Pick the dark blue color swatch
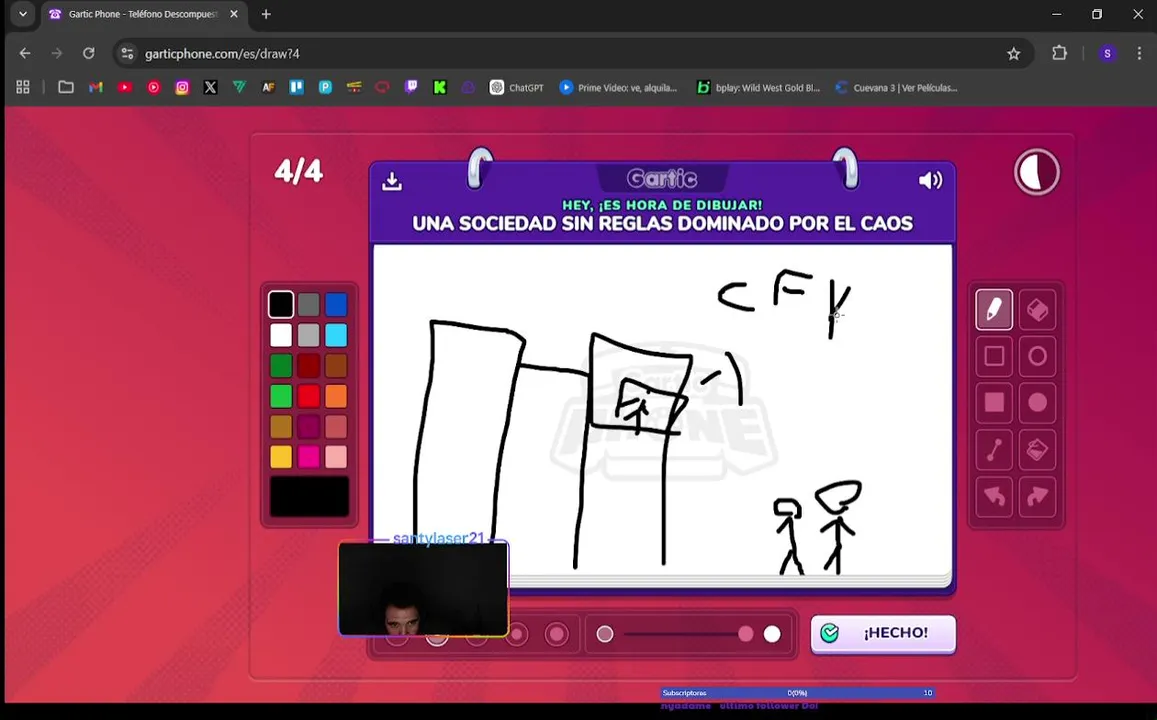 tap(336, 304)
